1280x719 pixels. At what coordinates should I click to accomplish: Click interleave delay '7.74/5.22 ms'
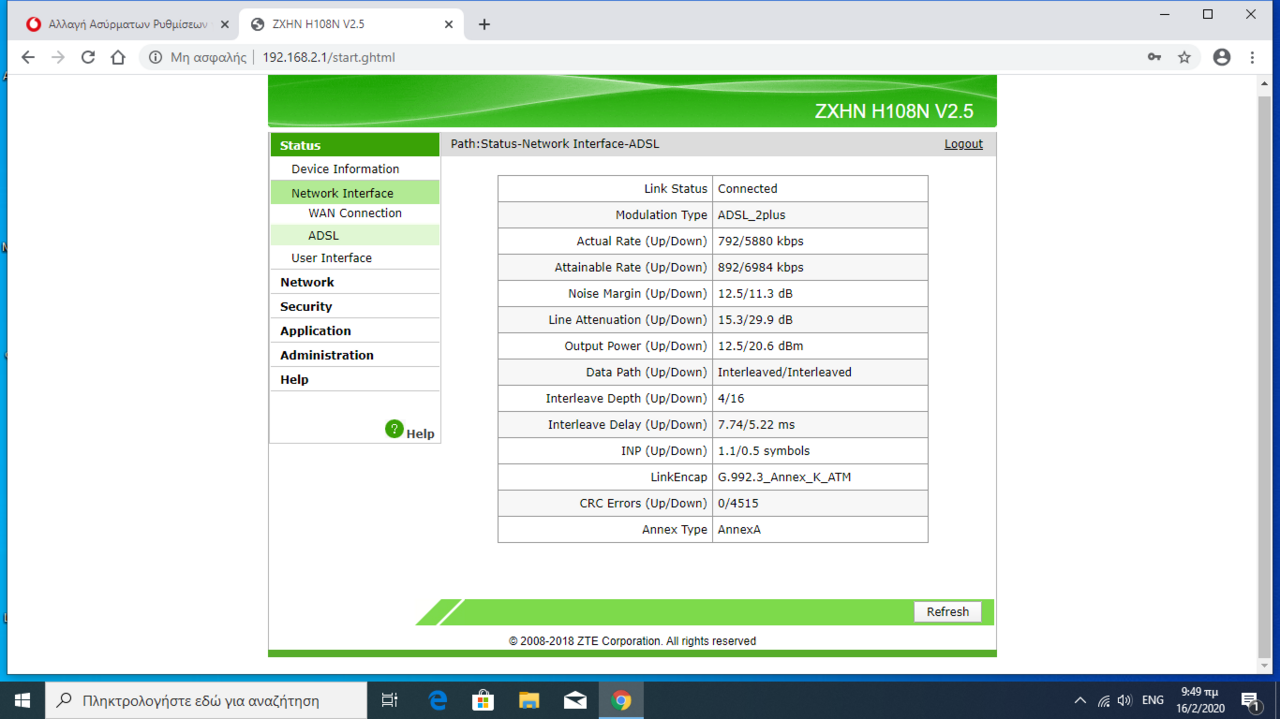click(x=756, y=425)
